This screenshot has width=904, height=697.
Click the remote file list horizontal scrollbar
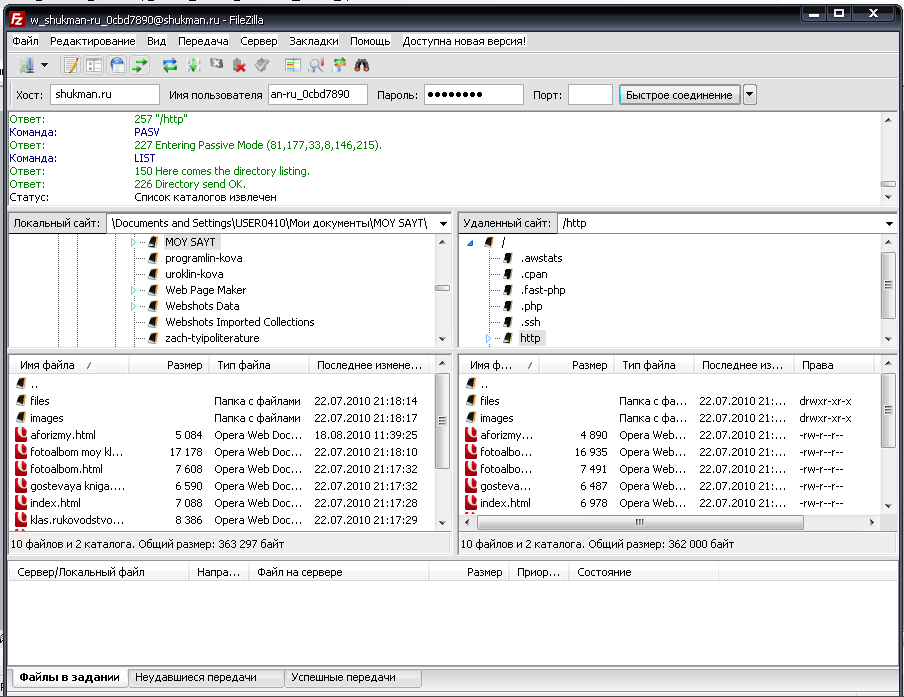640,522
